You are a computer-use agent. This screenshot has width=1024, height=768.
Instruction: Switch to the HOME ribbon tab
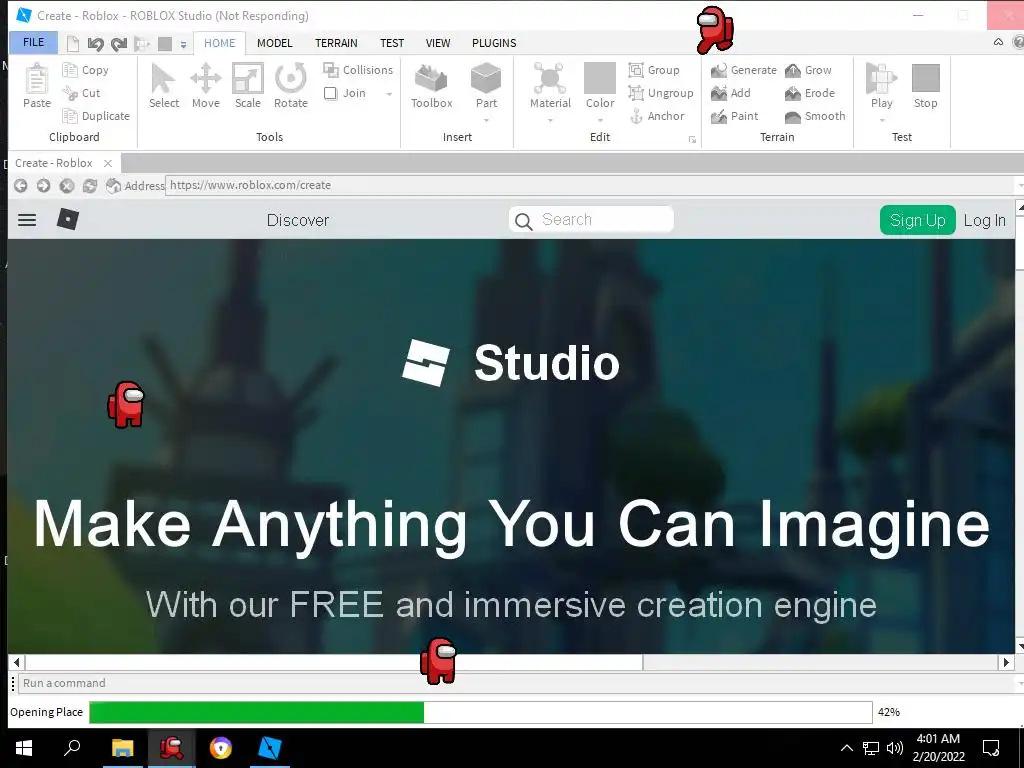pos(219,43)
